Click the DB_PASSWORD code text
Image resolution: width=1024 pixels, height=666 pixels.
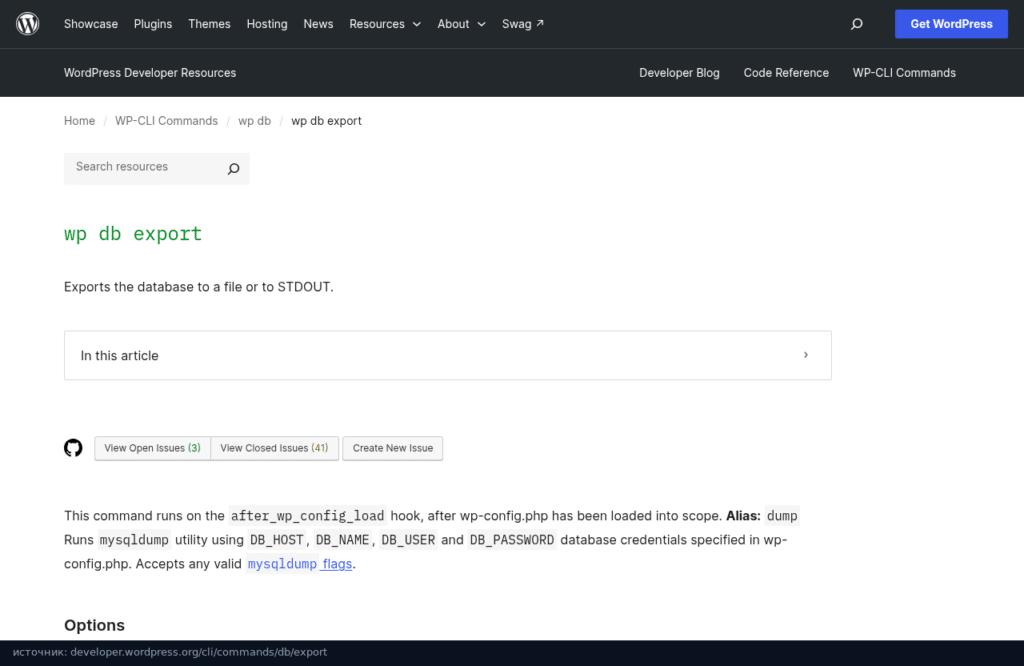coord(511,540)
